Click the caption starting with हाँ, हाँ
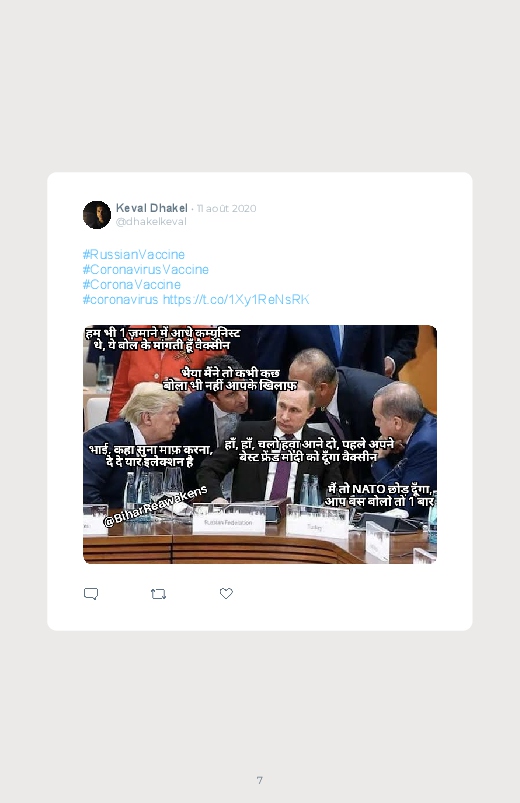Screen dimensions: 520x803 (x=309, y=450)
